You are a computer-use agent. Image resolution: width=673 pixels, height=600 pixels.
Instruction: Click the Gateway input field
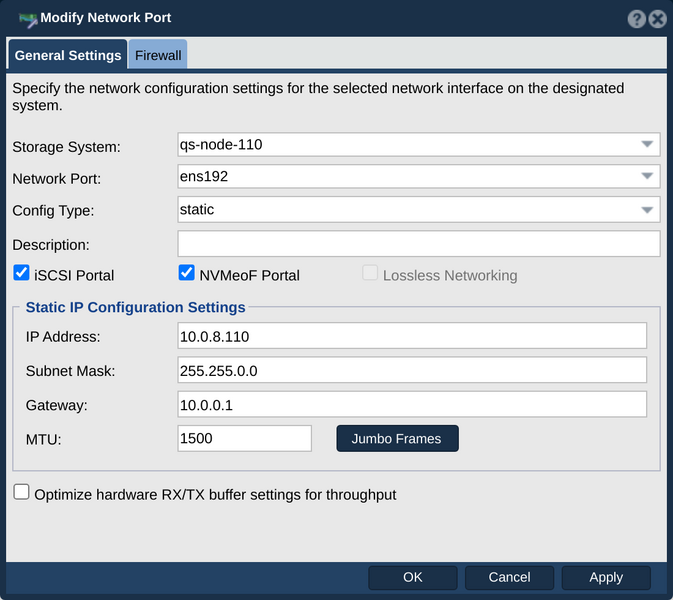click(x=412, y=404)
